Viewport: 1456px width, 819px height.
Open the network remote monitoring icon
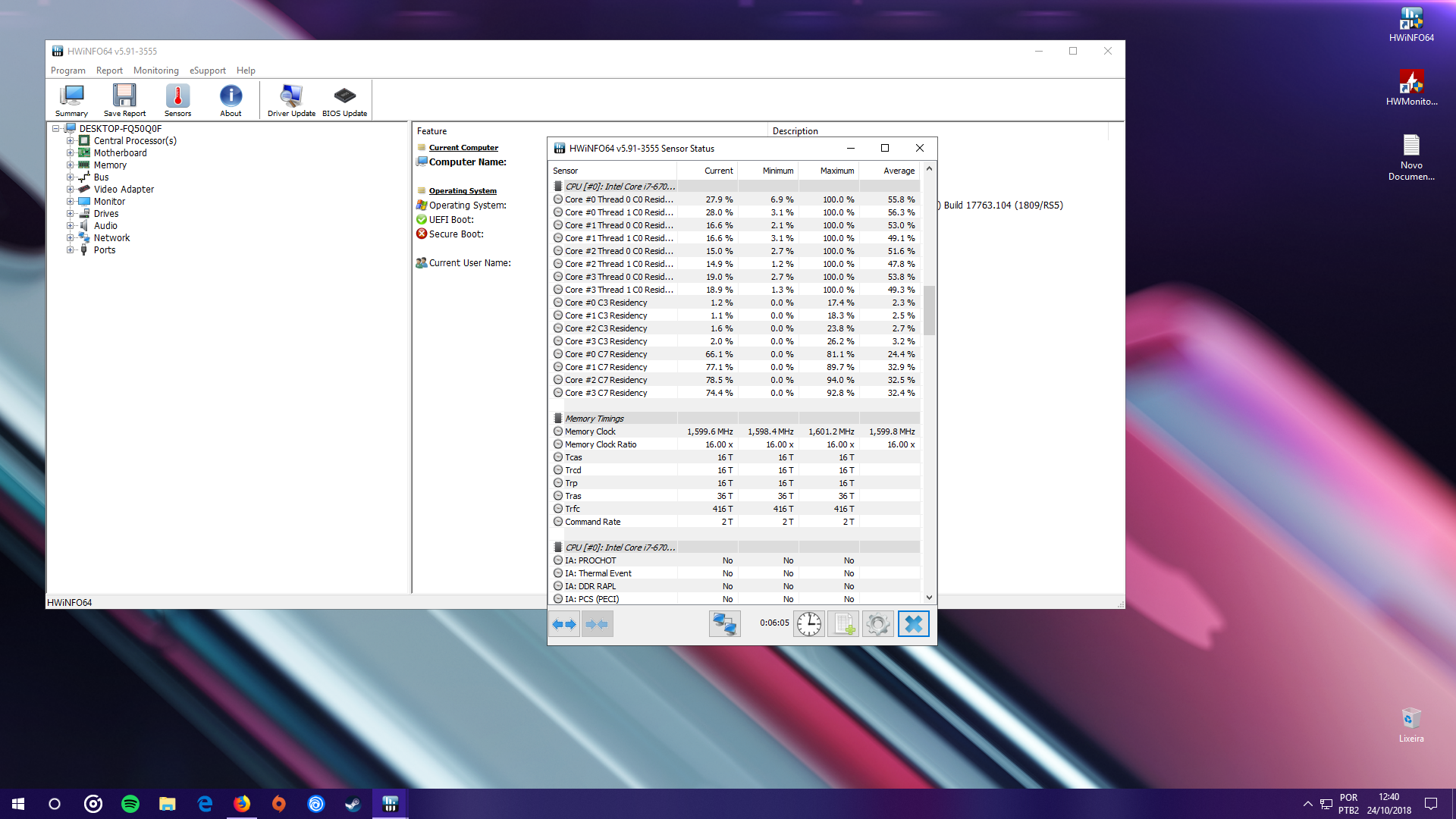tap(724, 624)
